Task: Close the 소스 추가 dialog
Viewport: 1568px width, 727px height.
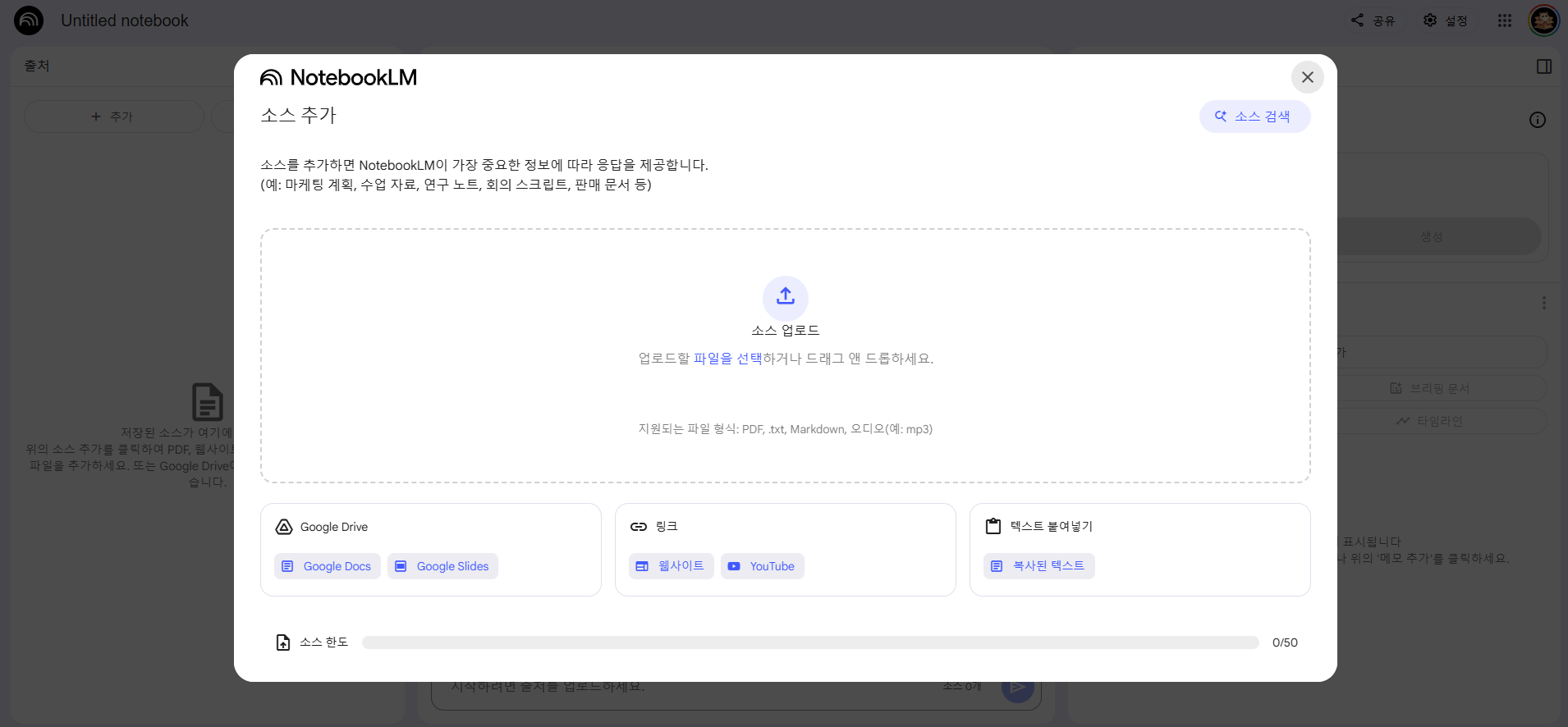Action: pyautogui.click(x=1308, y=77)
